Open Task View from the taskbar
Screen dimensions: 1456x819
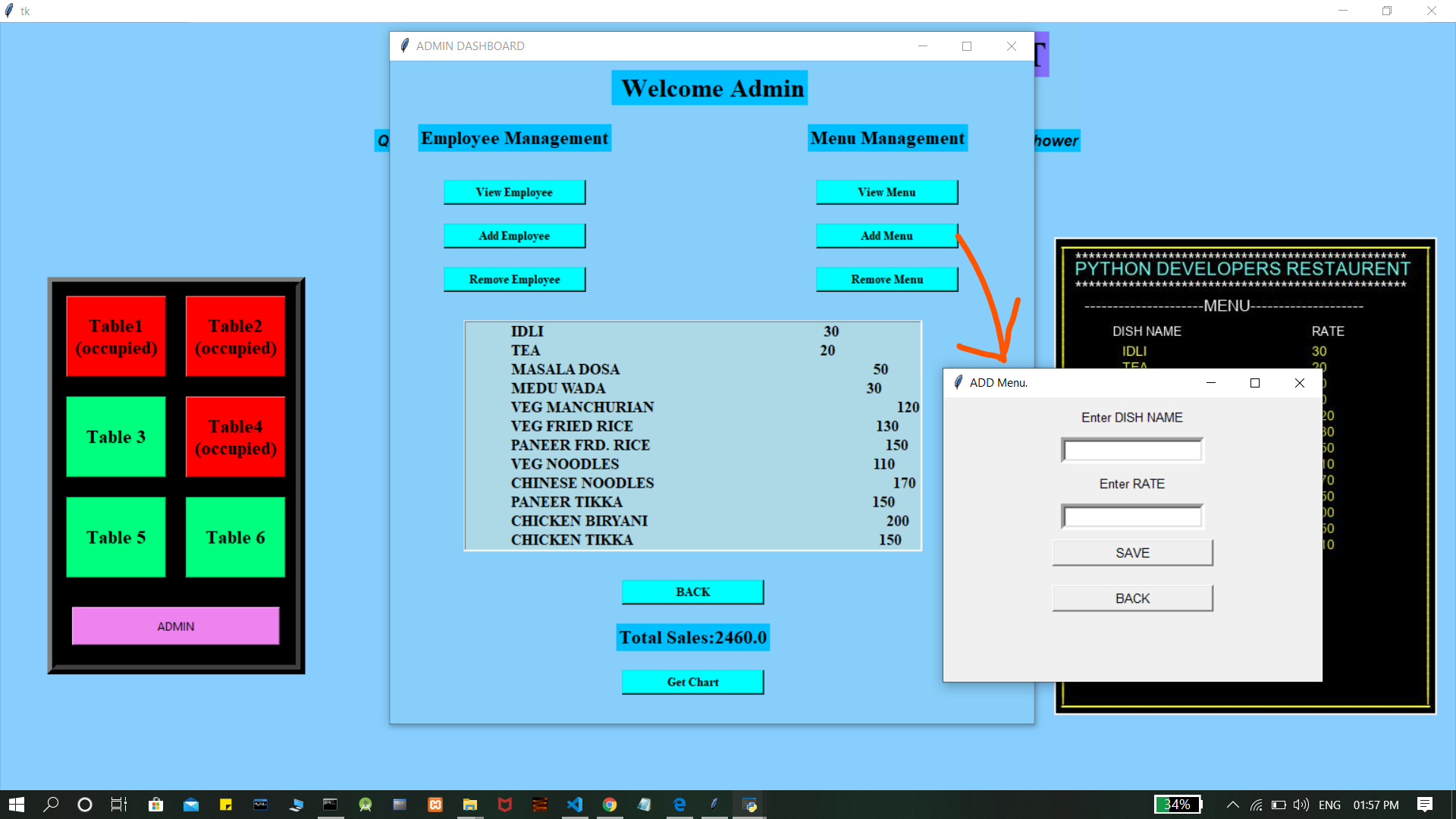tap(118, 805)
